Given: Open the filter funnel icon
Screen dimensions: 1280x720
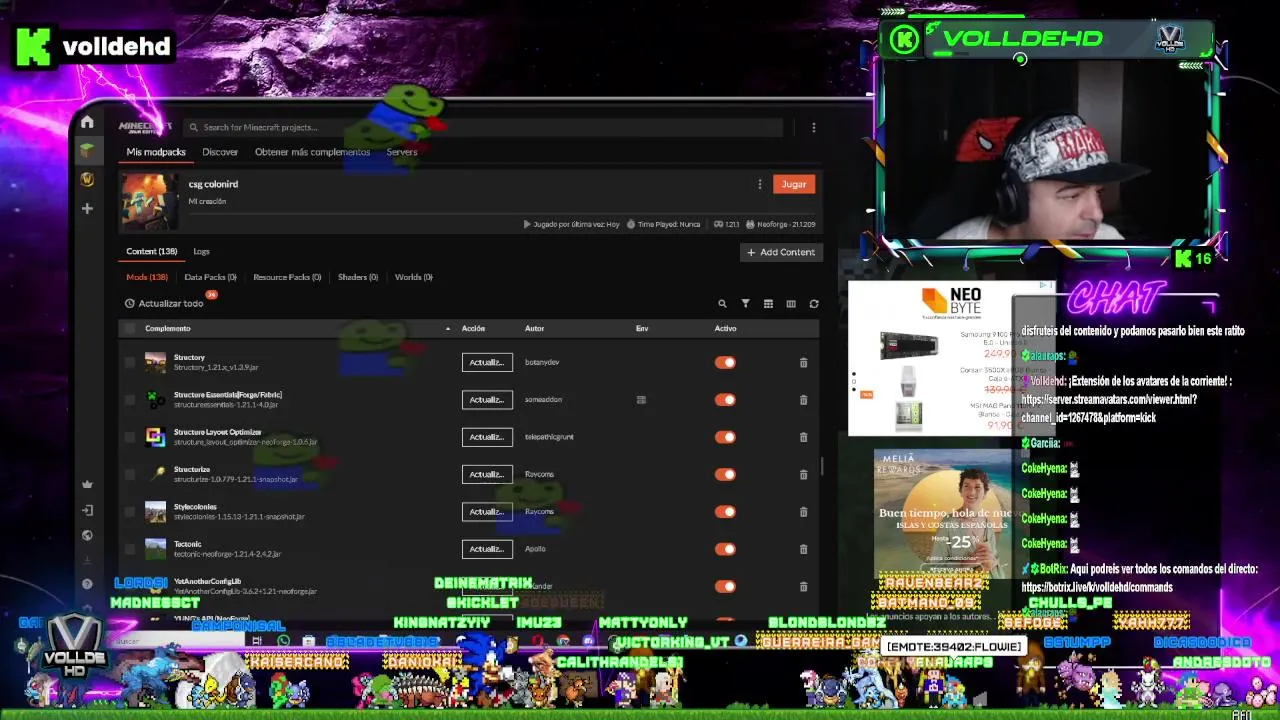Looking at the screenshot, I should (x=745, y=304).
